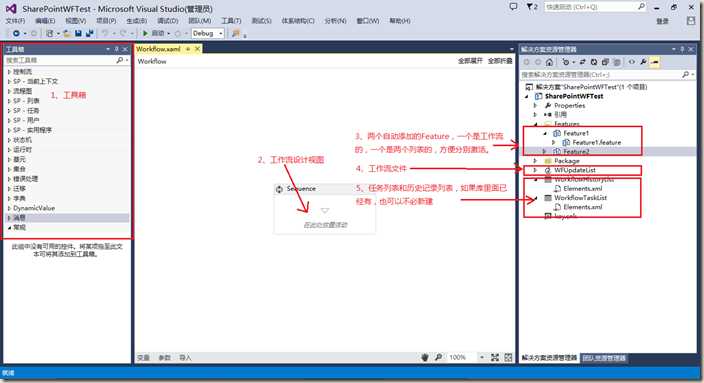Toggle the pin on the Workflow.xaml tab
The image size is (704, 383).
point(188,49)
